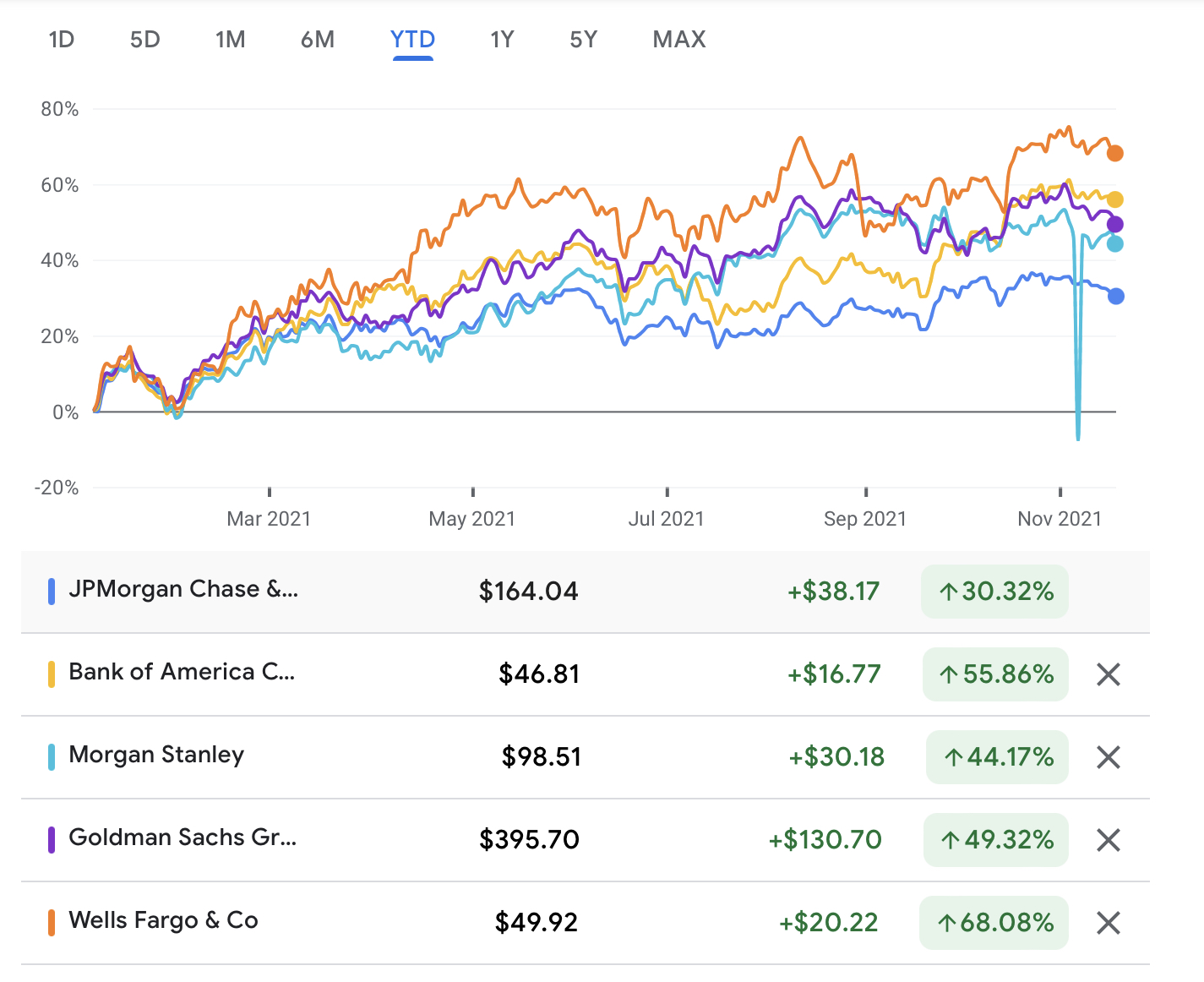
Task: Click the light-blue Morgan Stanley endpoint dot
Action: 1115,243
